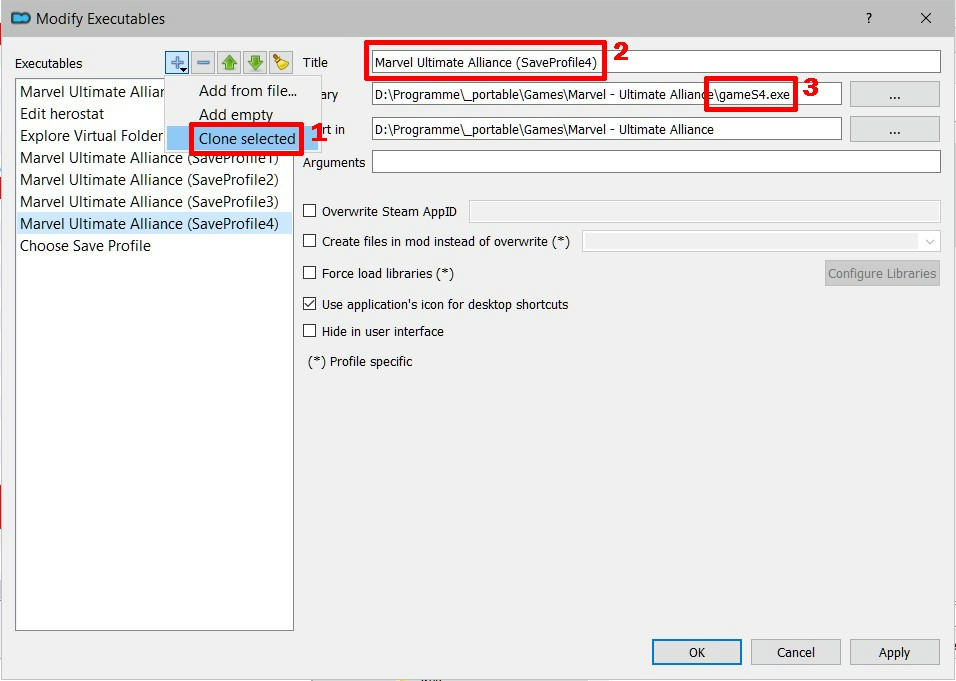Click the Arguments input field

coord(656,162)
